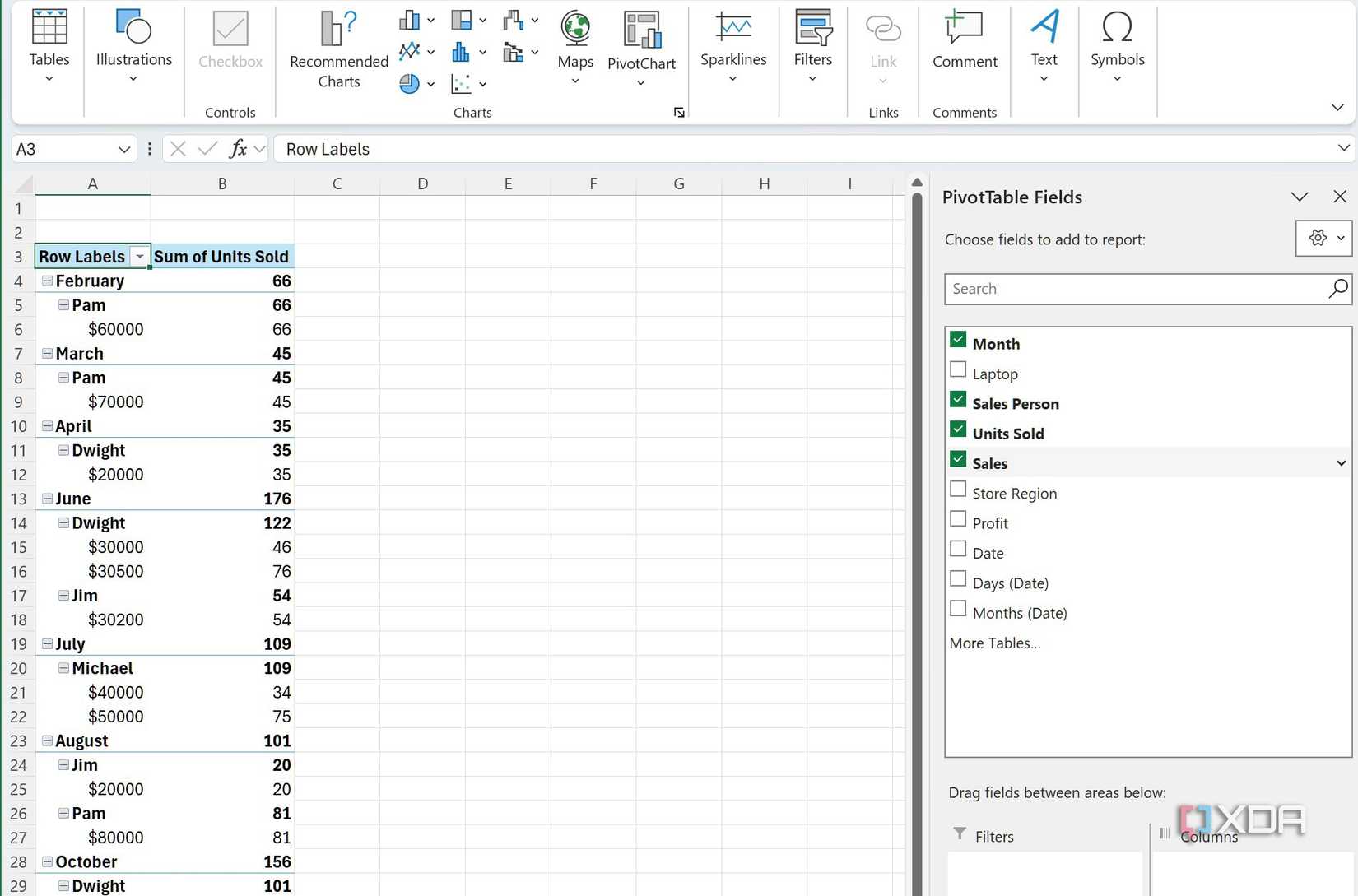Uncheck the Month field

(958, 339)
